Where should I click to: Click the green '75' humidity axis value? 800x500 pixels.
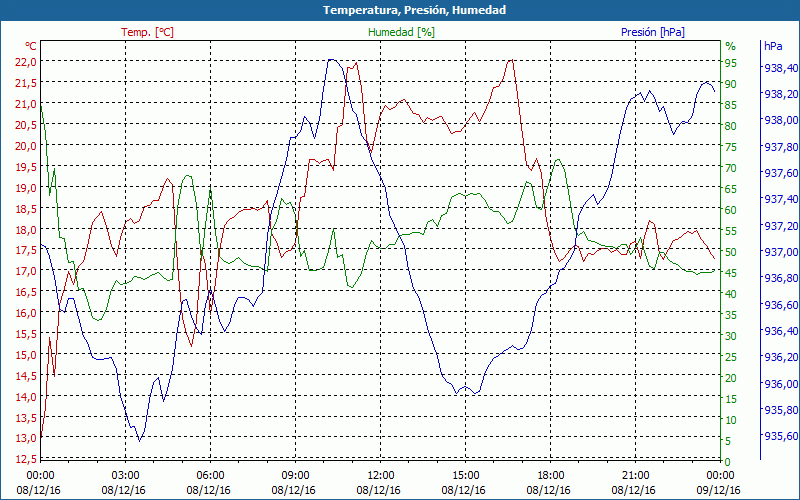tap(731, 147)
